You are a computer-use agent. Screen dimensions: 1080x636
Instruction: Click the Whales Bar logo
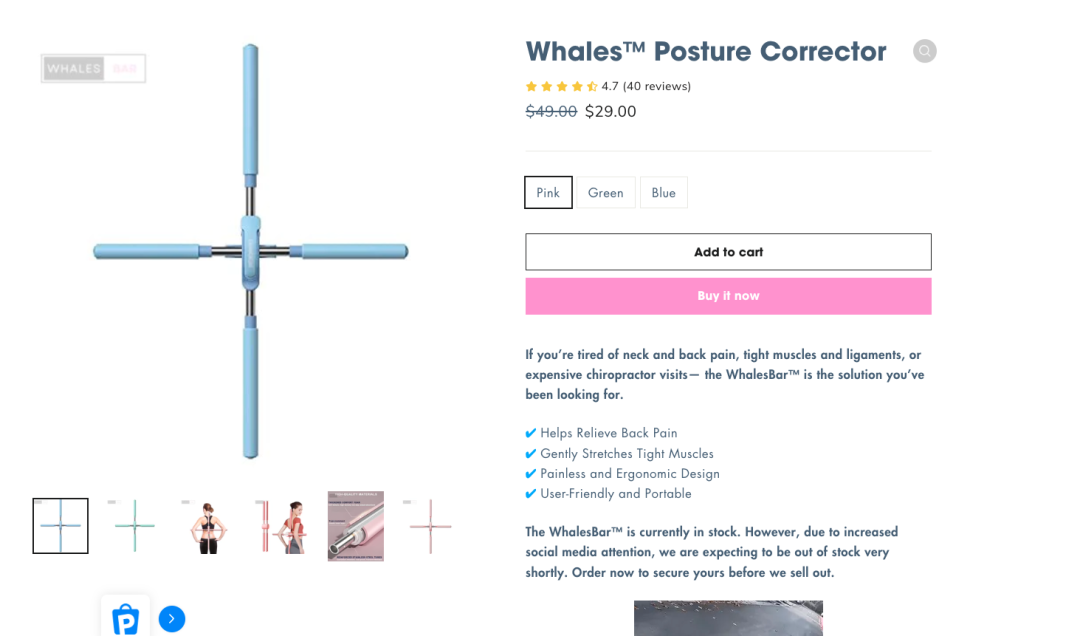click(93, 68)
